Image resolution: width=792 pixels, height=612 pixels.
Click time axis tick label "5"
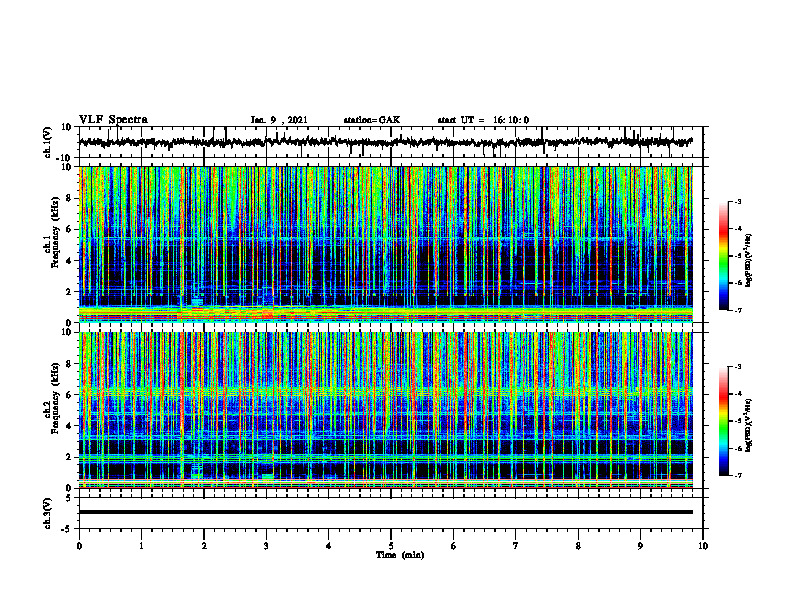click(391, 546)
